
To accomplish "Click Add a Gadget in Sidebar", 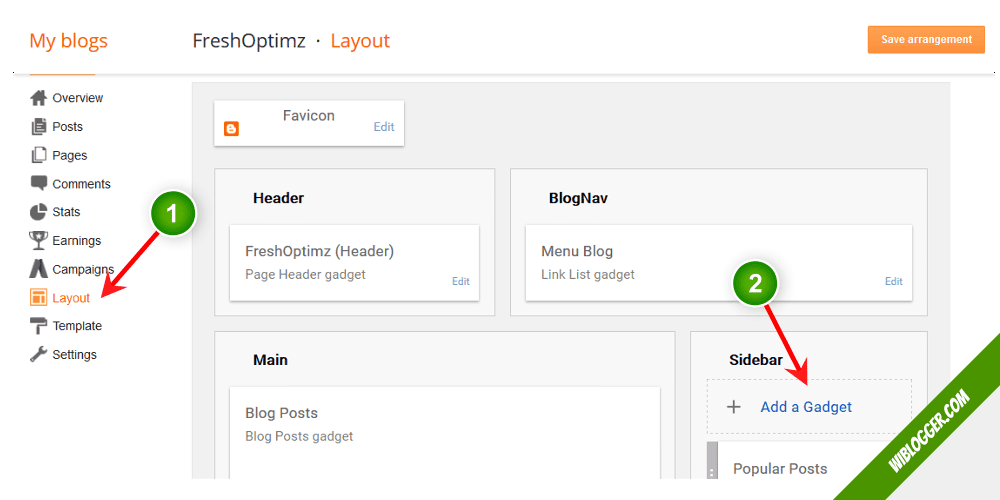I will click(x=806, y=407).
